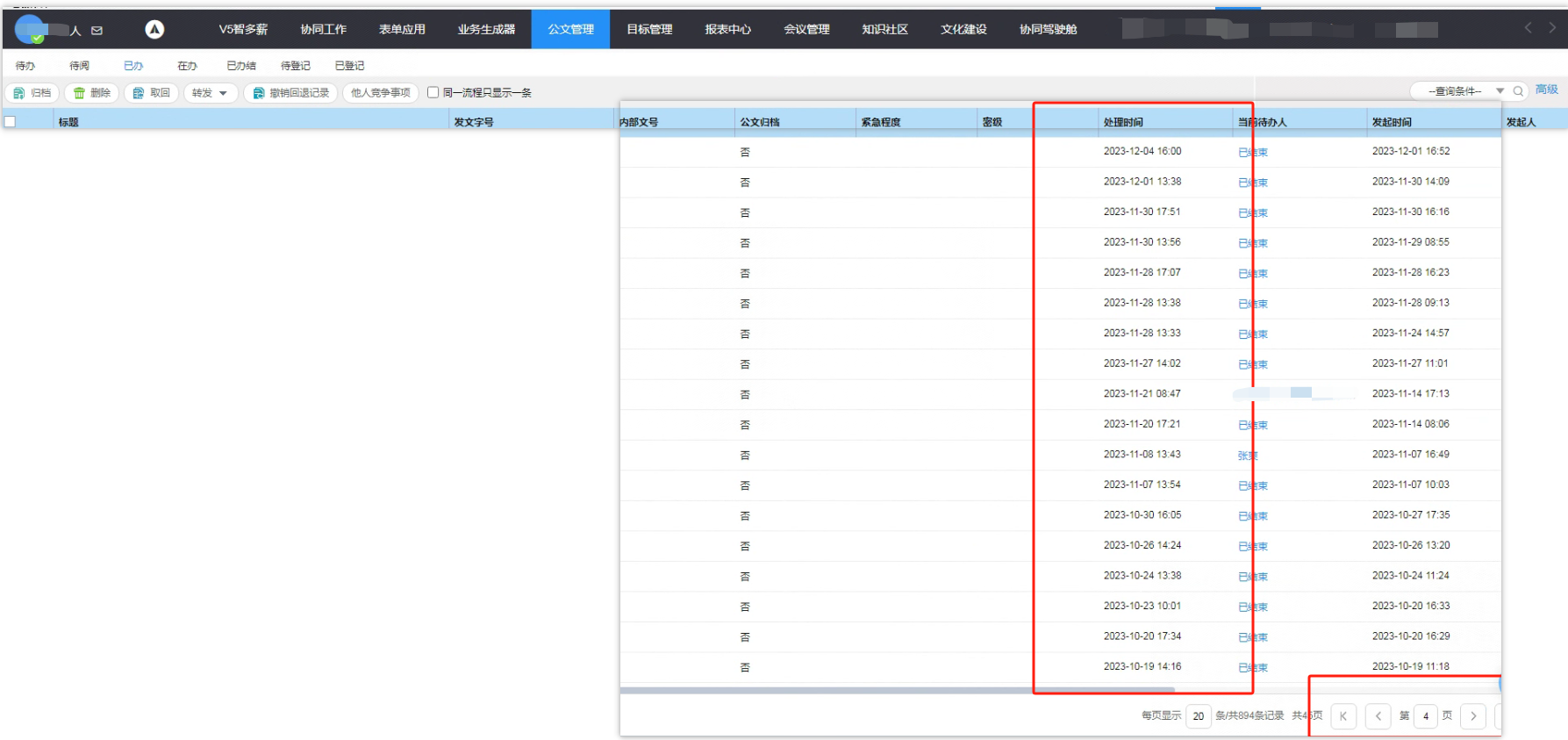Image resolution: width=1568 pixels, height=740 pixels.
Task: Tick the select-all checkbox in table header
Action: click(11, 122)
